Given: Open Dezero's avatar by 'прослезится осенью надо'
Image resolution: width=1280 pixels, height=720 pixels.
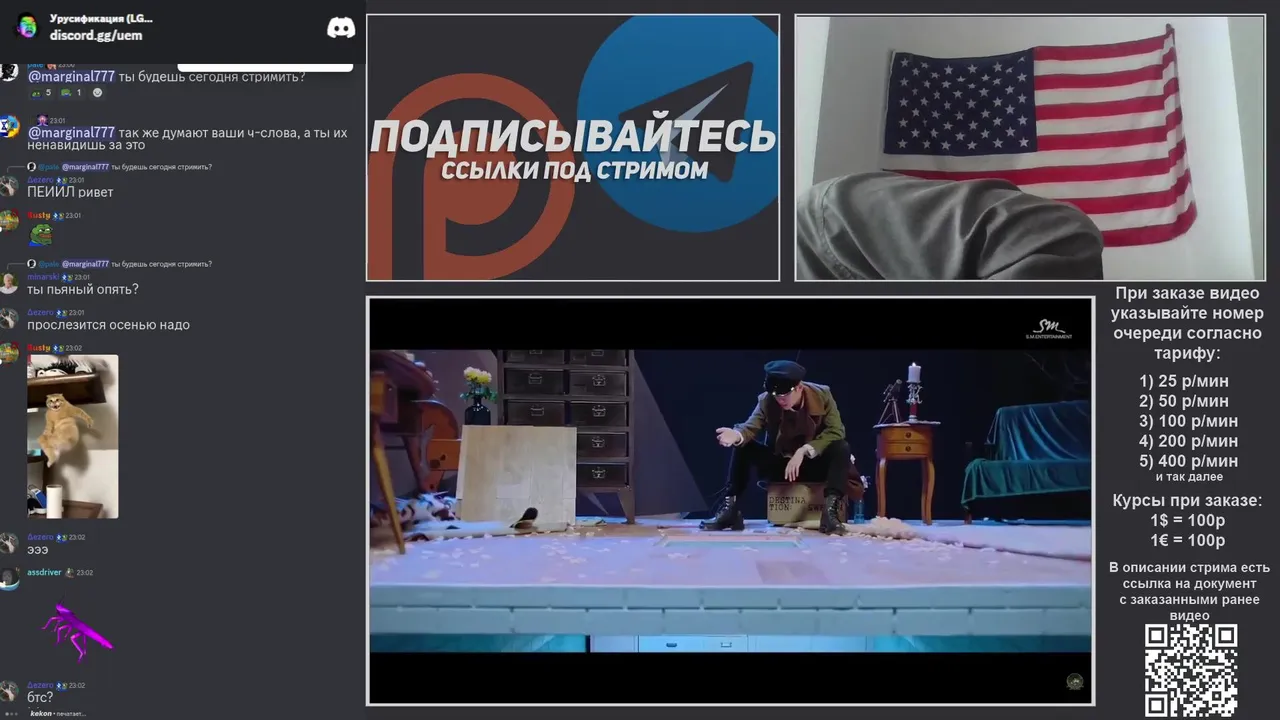Looking at the screenshot, I should pos(8,319).
